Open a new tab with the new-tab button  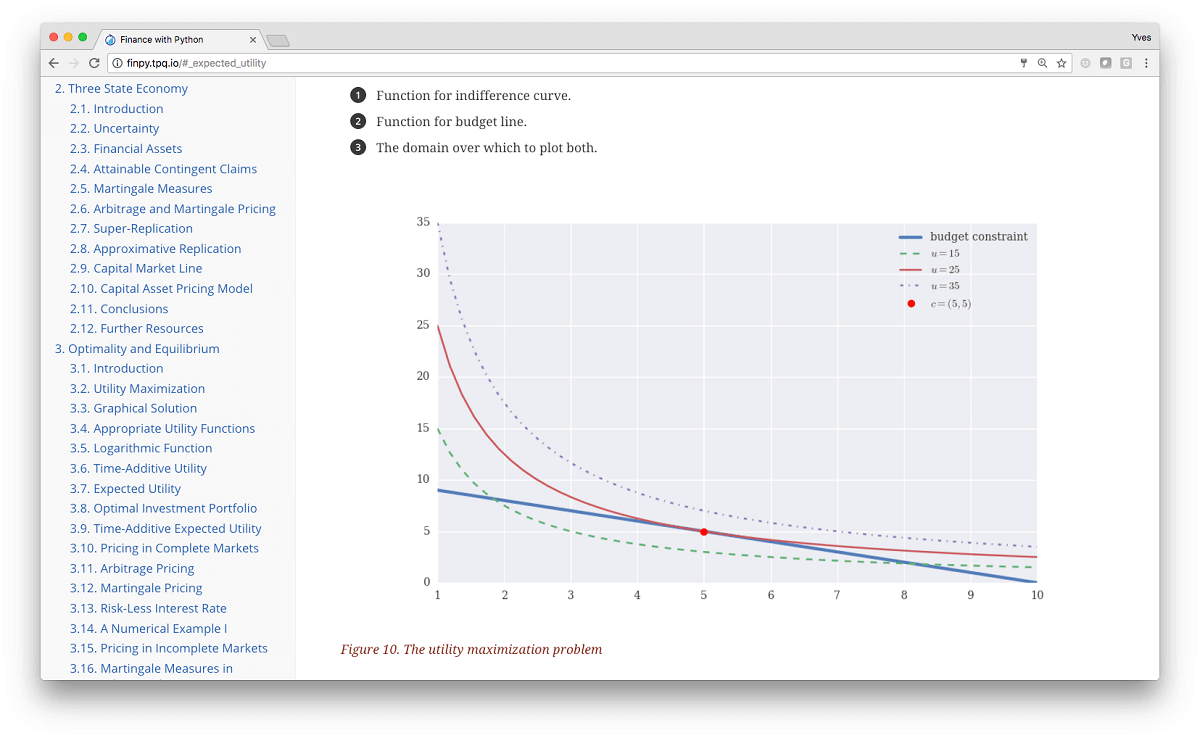point(278,40)
